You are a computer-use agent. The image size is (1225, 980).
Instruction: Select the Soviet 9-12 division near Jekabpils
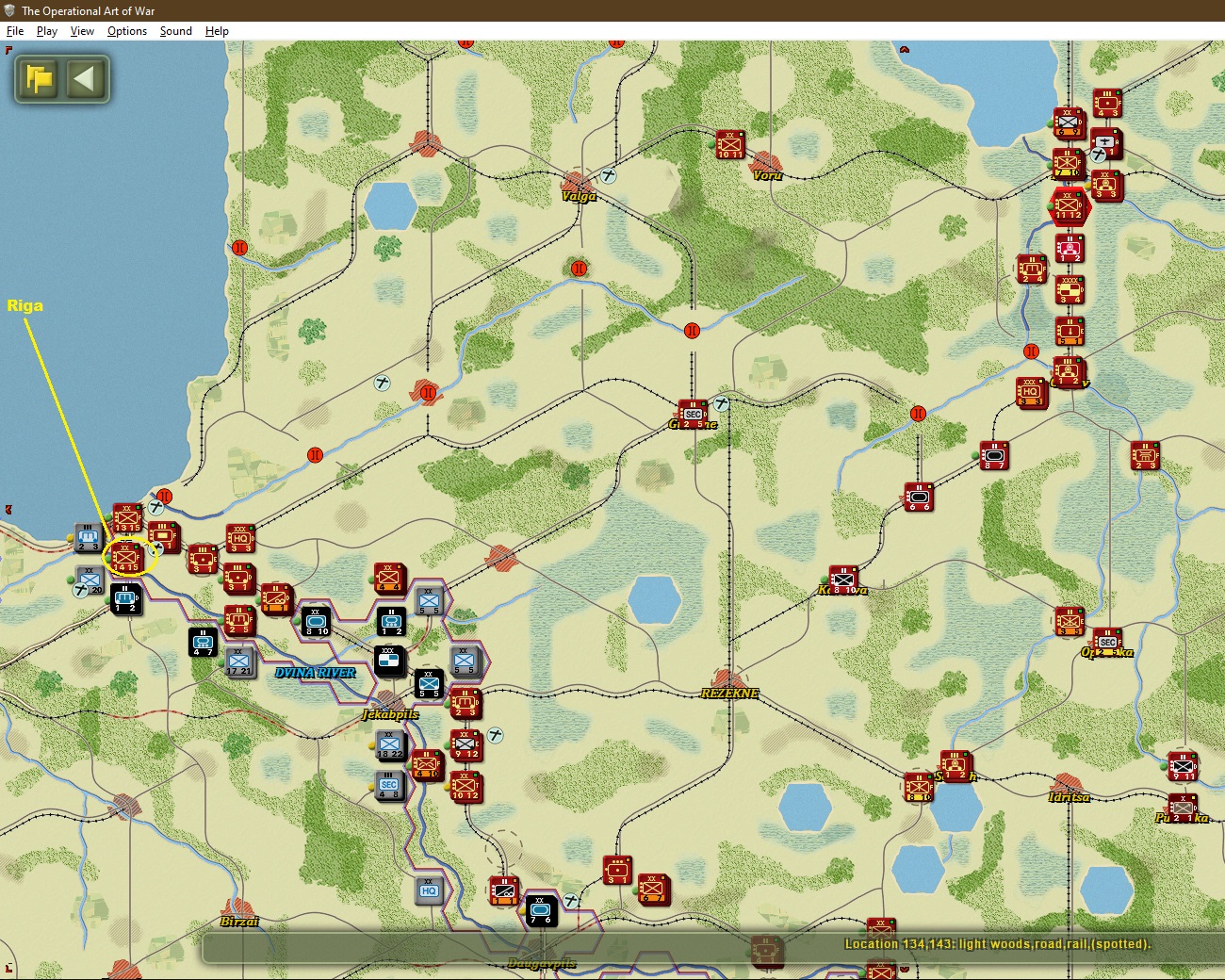click(465, 744)
